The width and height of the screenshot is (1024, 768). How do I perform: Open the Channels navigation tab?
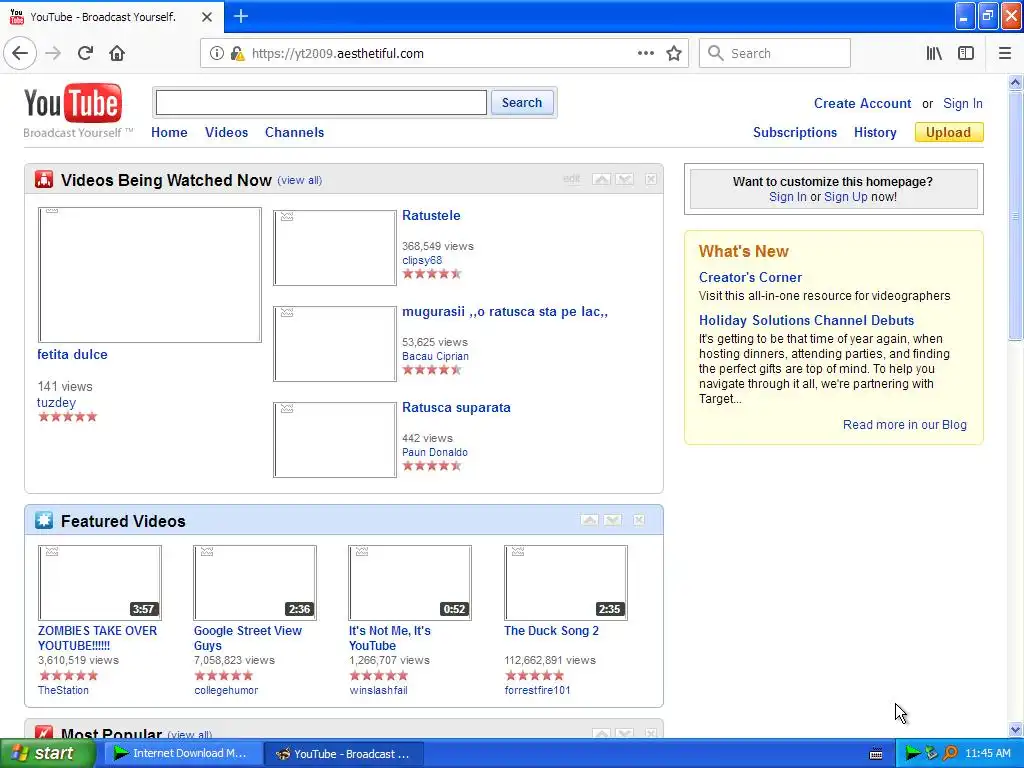click(295, 133)
